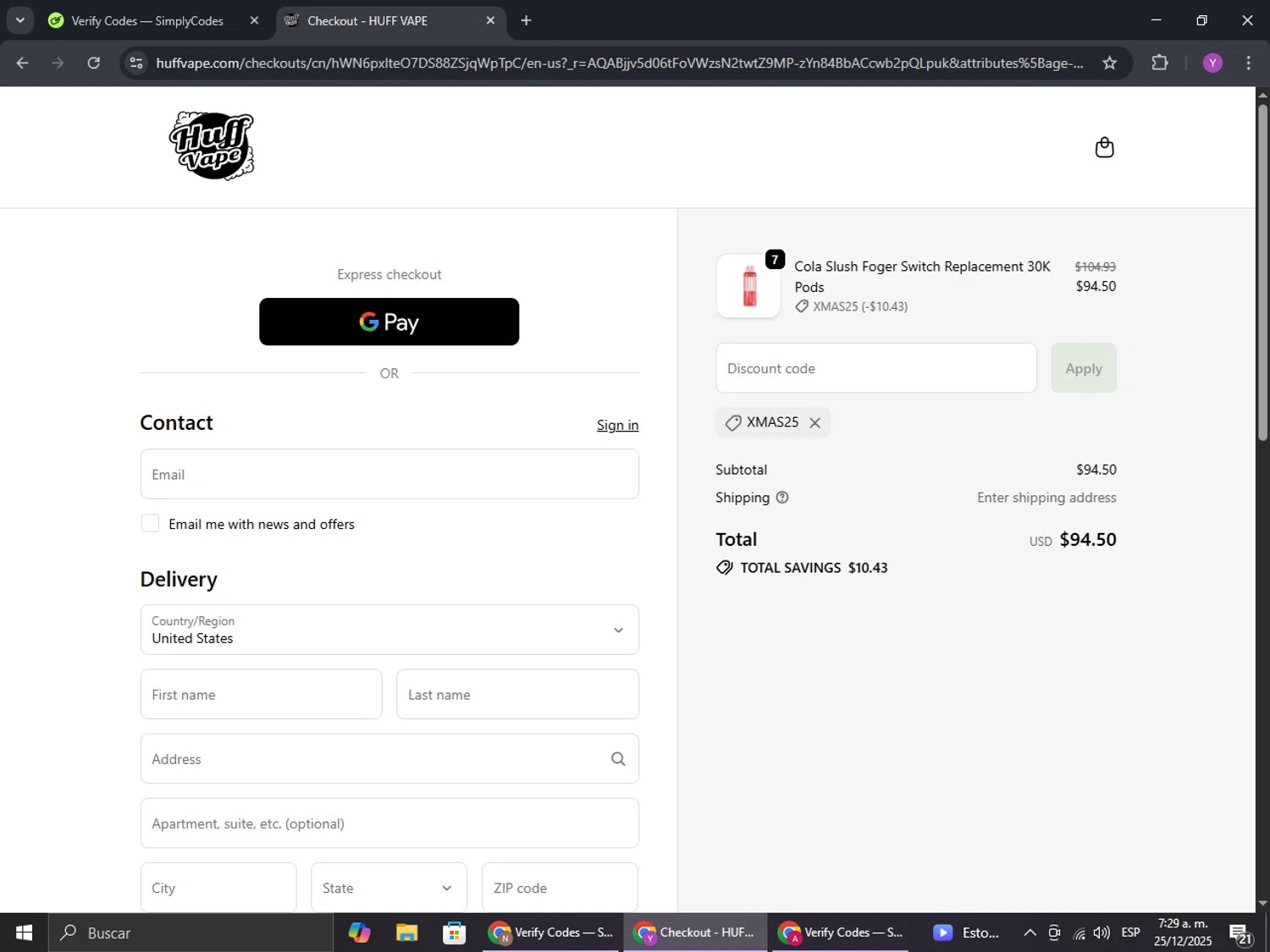
Task: Pay with Google Pay express checkout
Action: tap(389, 322)
